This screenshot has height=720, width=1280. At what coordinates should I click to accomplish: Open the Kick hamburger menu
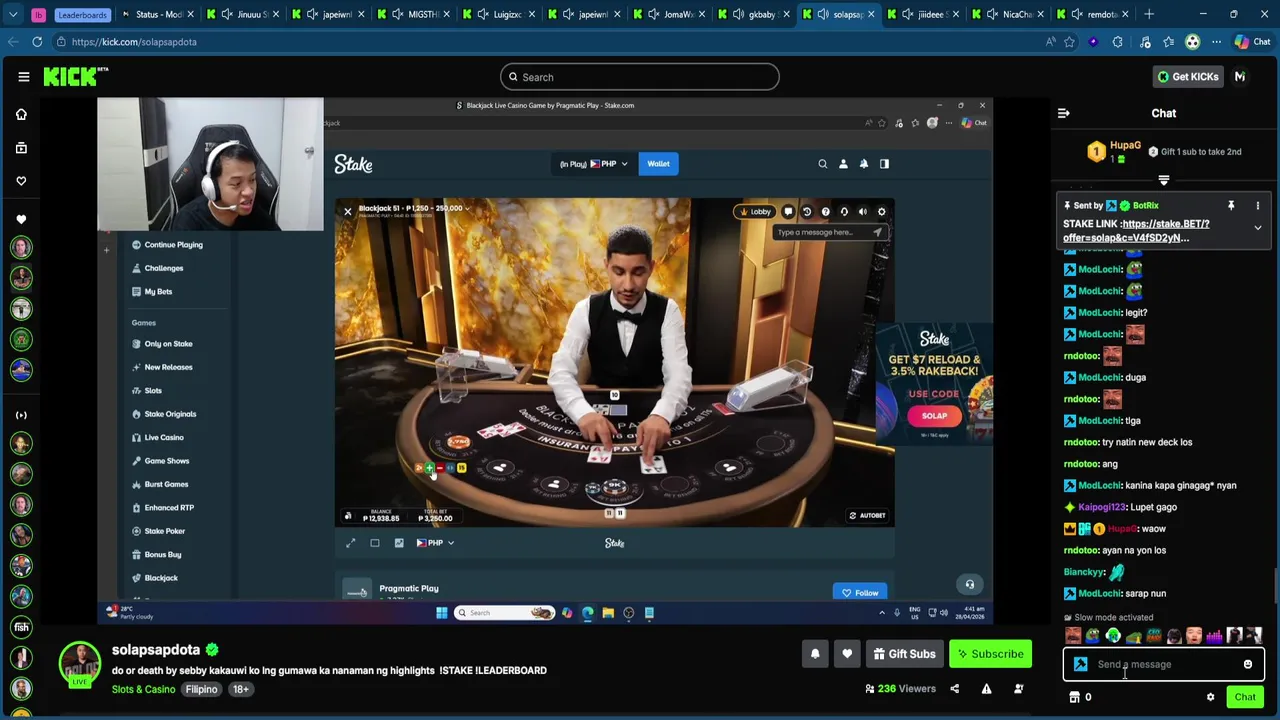click(24, 77)
